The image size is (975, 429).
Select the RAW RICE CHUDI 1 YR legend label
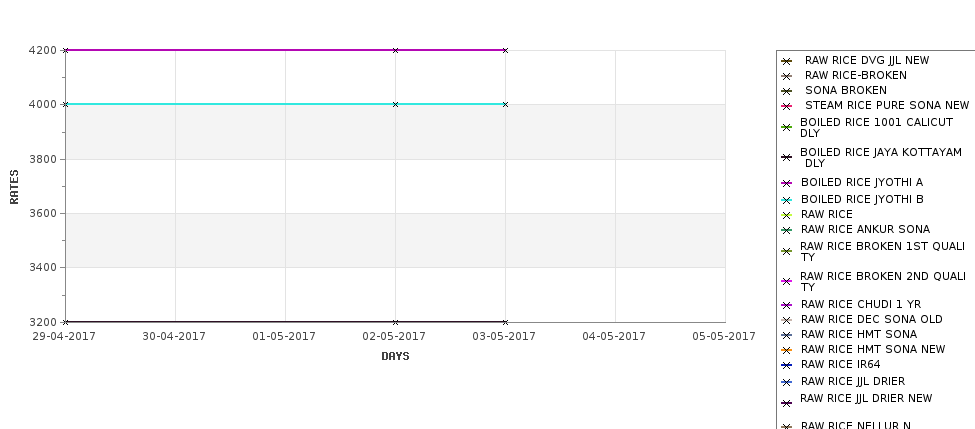pos(861,305)
